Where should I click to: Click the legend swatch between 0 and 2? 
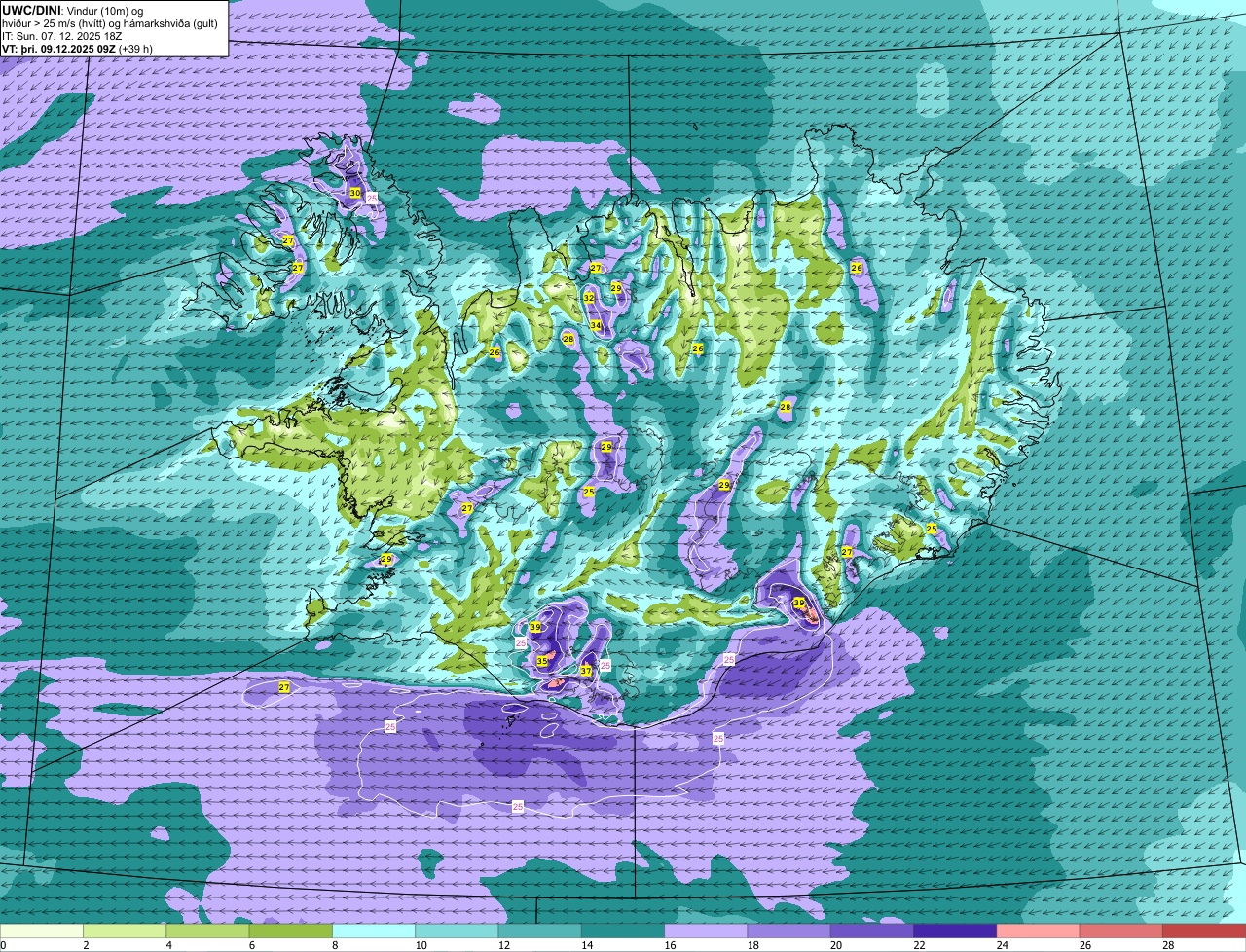pos(42,932)
